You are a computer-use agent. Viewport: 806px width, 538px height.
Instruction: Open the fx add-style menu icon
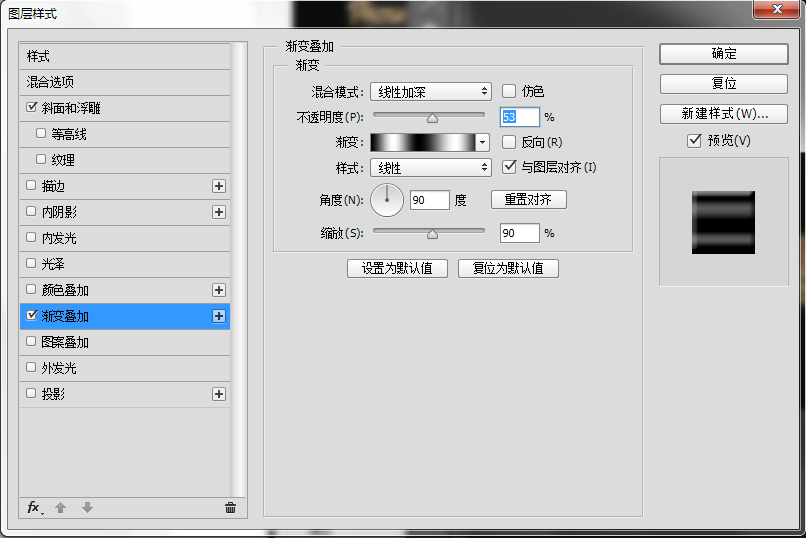[x=34, y=508]
